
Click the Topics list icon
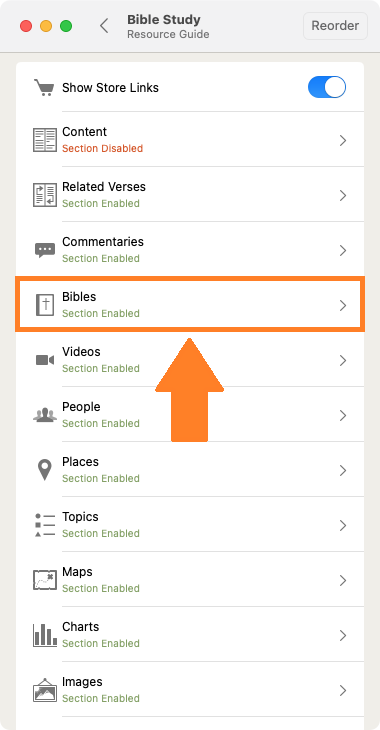45,525
